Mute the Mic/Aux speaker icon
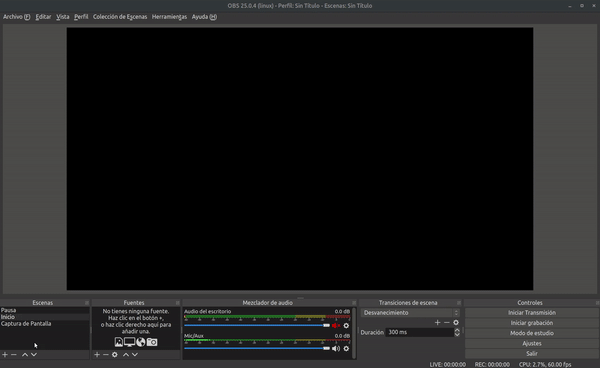This screenshot has height=368, width=600. point(336,348)
